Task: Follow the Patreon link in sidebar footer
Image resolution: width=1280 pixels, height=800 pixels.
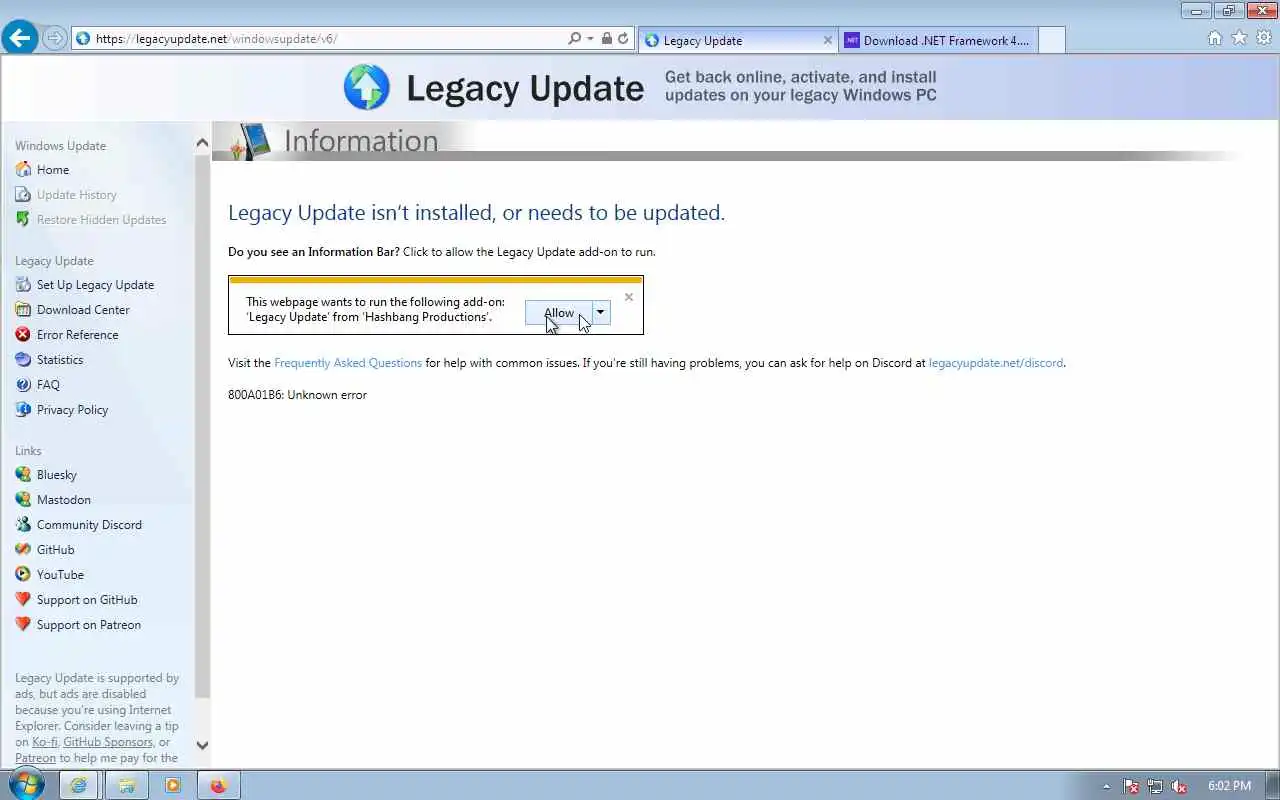Action: [x=35, y=758]
